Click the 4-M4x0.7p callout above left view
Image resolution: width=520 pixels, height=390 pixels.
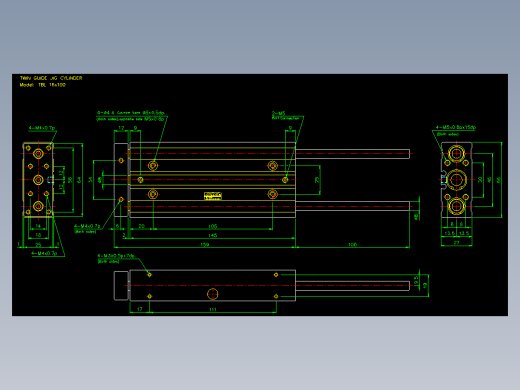pyautogui.click(x=42, y=128)
